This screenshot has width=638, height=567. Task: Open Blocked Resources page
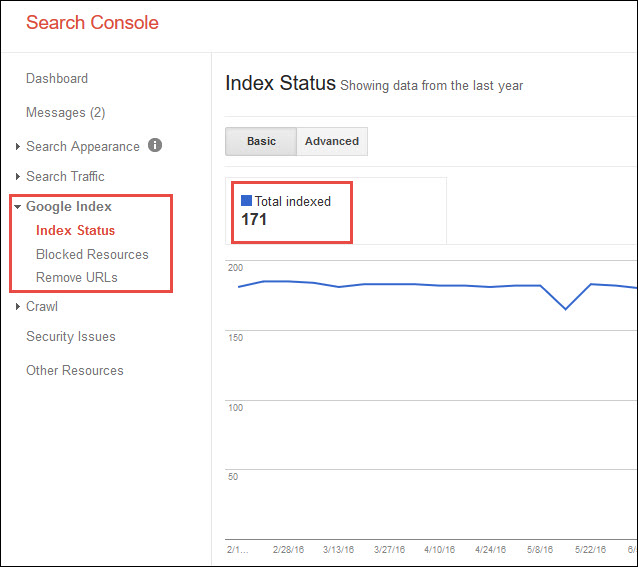(92, 254)
